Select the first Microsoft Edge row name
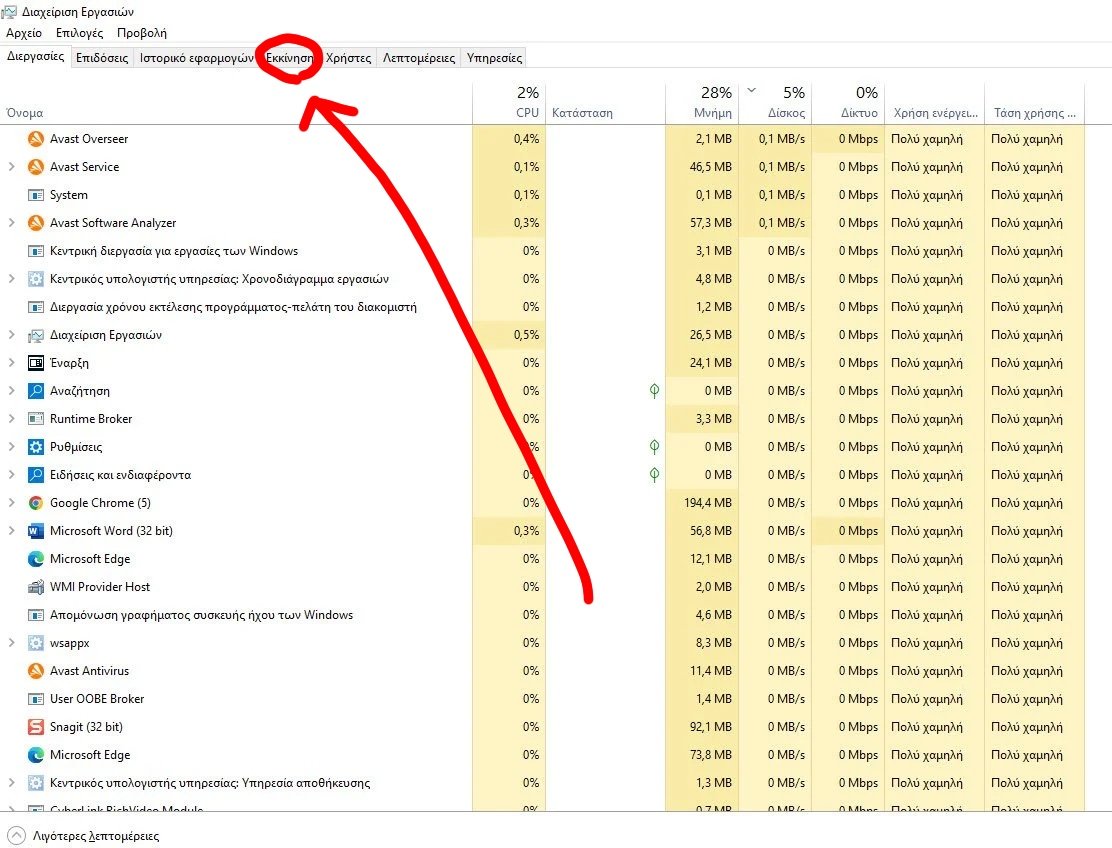The height and width of the screenshot is (848, 1112). pyautogui.click(x=90, y=559)
